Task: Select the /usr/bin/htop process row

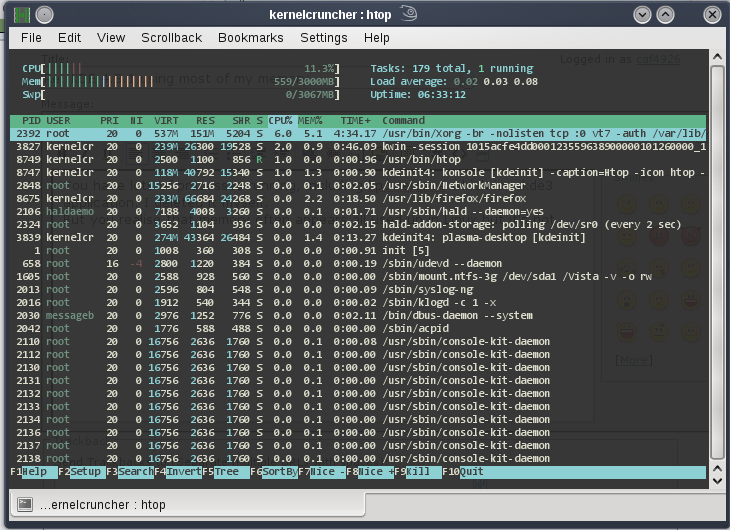Action: (x=358, y=160)
